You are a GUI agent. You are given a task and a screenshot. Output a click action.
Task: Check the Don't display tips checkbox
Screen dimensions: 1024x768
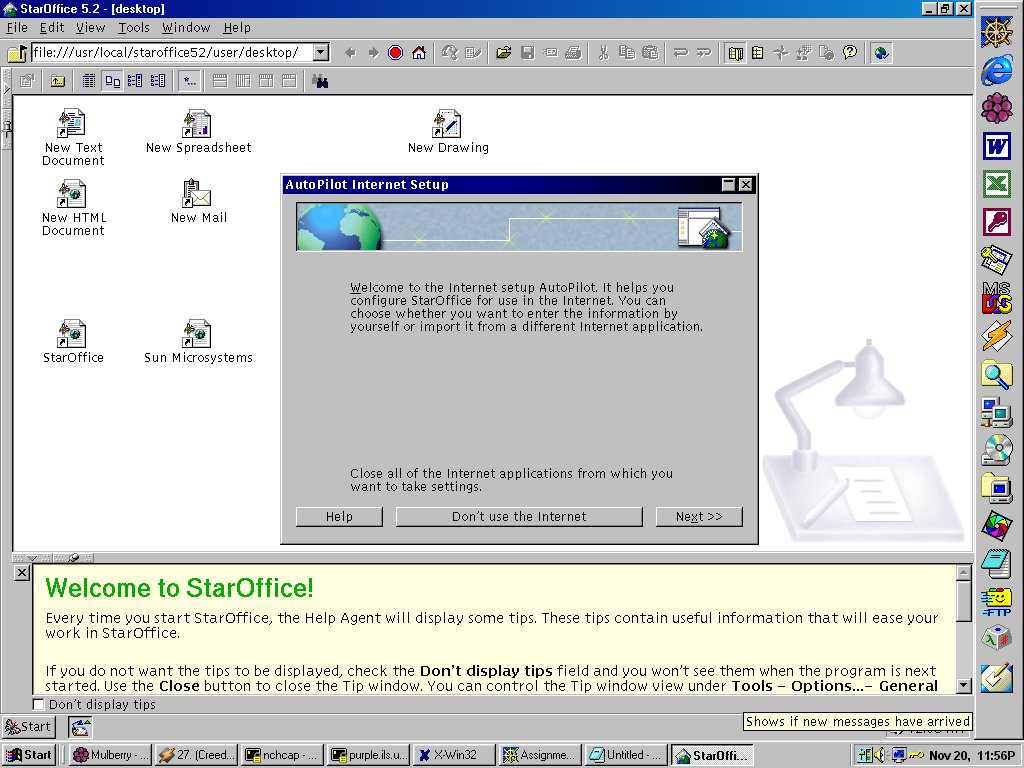[39, 704]
